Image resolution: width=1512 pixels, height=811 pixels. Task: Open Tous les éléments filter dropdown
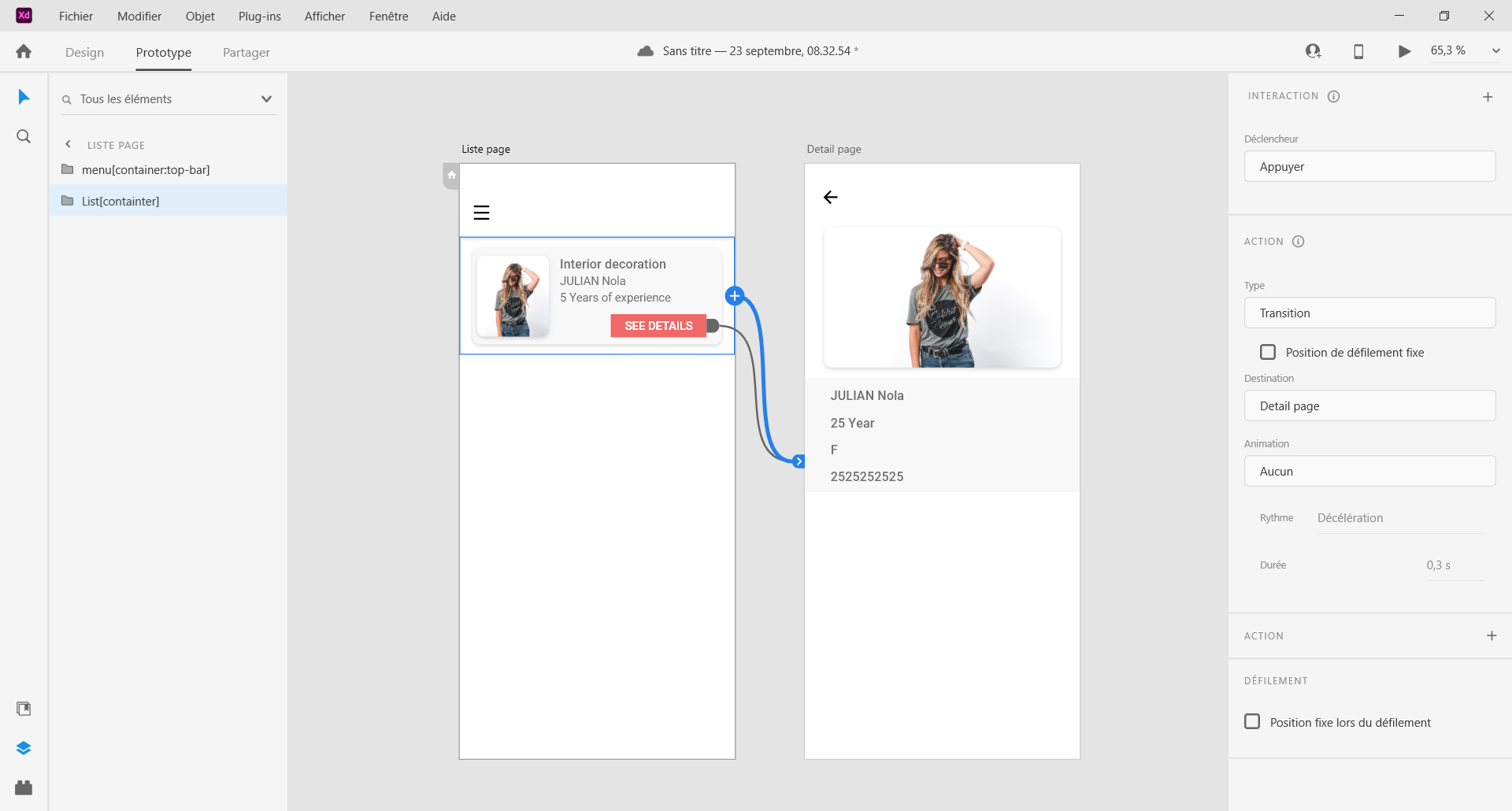click(x=266, y=99)
